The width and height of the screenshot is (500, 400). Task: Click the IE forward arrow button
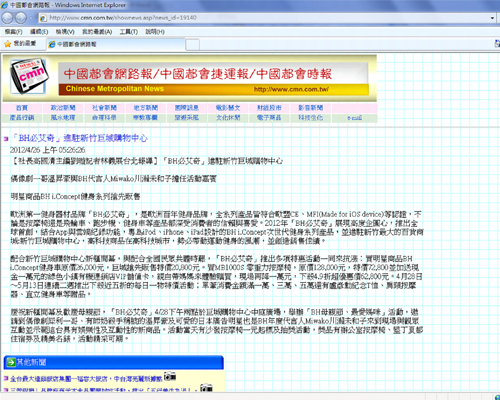(21, 18)
